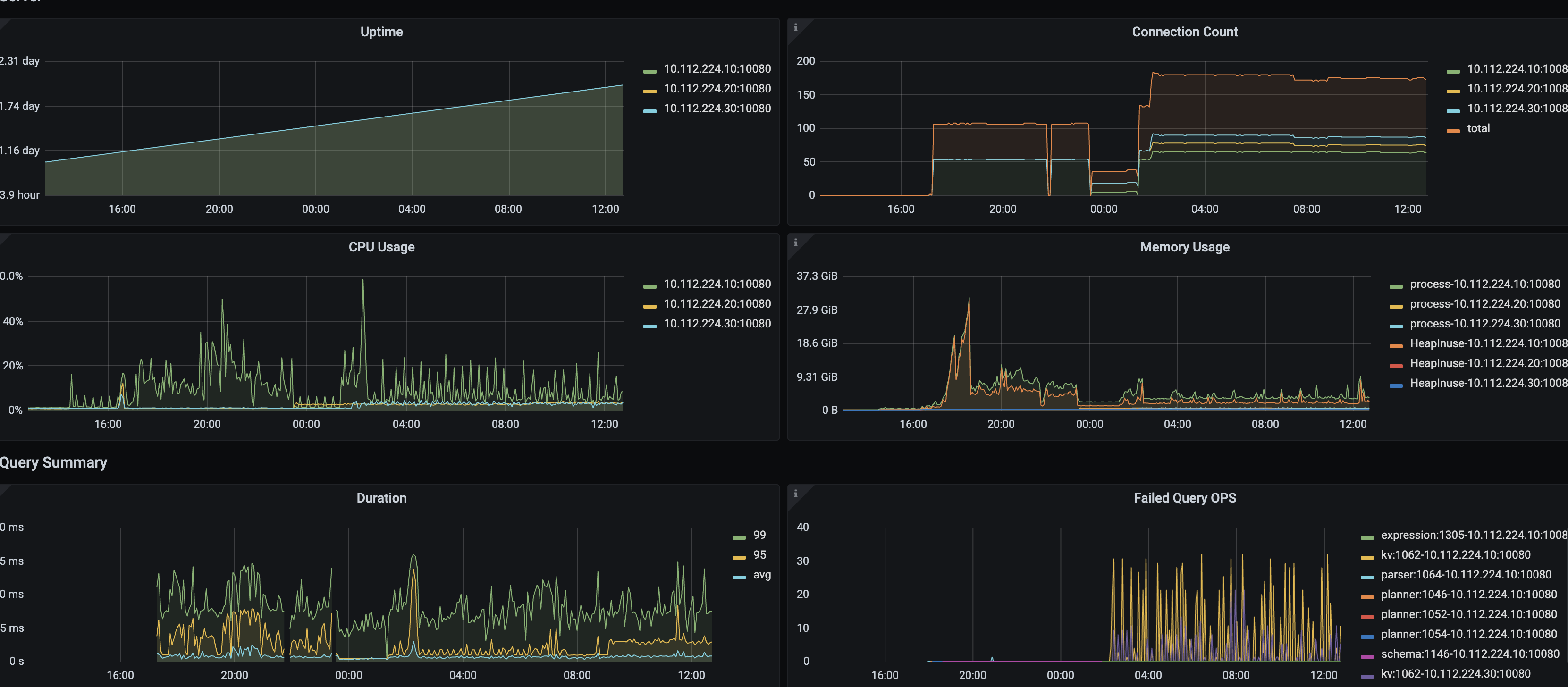
Task: Show the Failed Query OPS info tooltip icon
Action: click(x=795, y=494)
